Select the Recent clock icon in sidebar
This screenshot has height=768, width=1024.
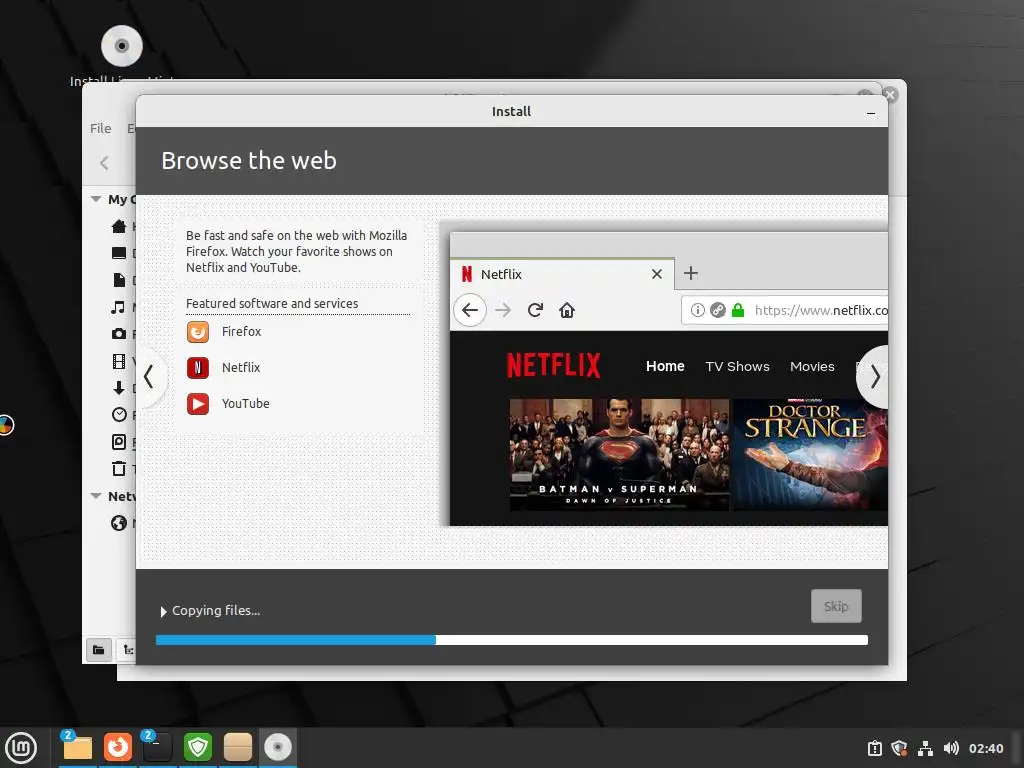coord(119,415)
